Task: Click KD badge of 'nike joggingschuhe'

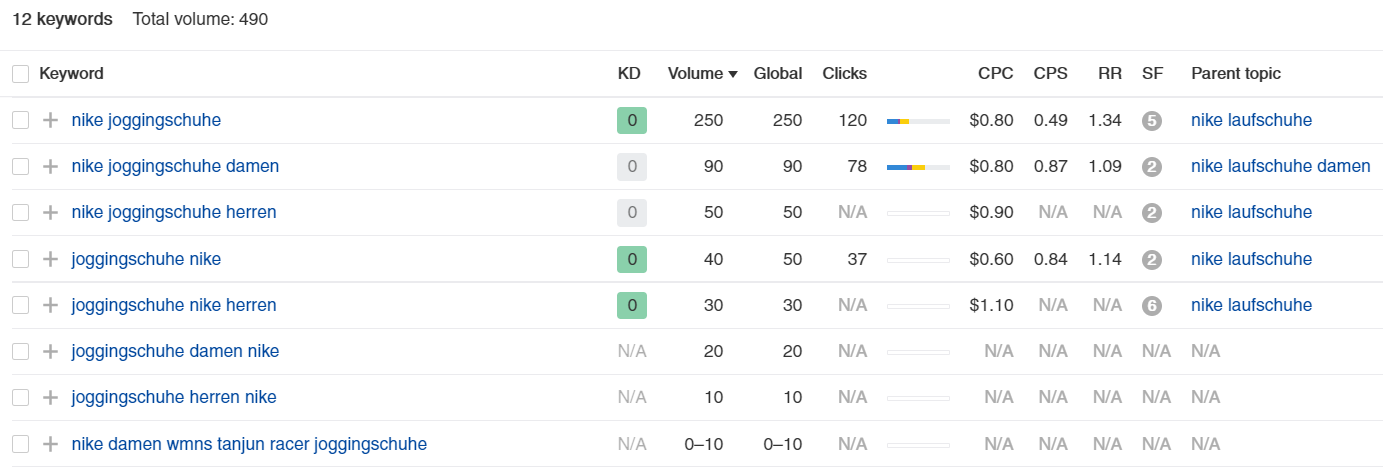Action: tap(632, 121)
